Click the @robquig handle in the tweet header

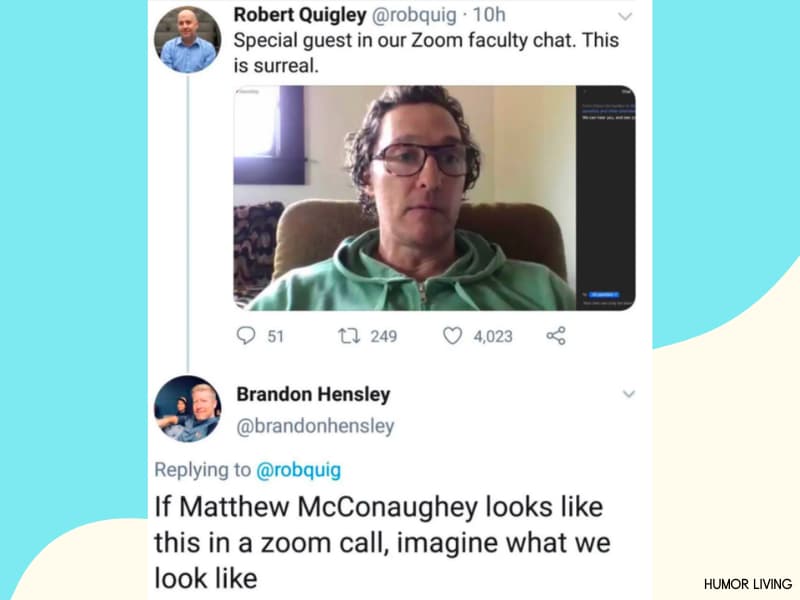[414, 15]
